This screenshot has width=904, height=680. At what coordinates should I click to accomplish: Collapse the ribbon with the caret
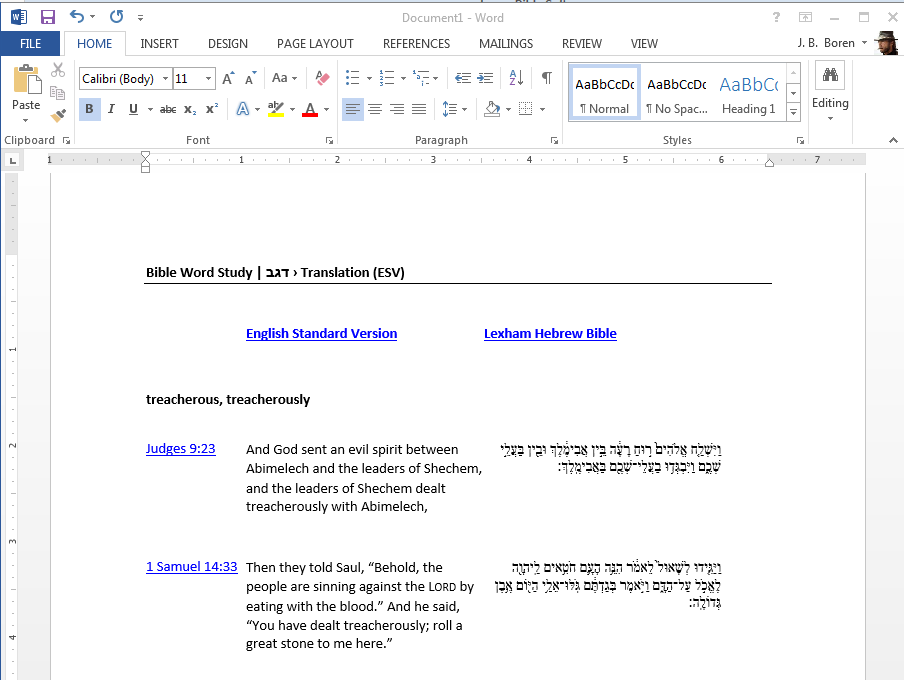(x=893, y=140)
